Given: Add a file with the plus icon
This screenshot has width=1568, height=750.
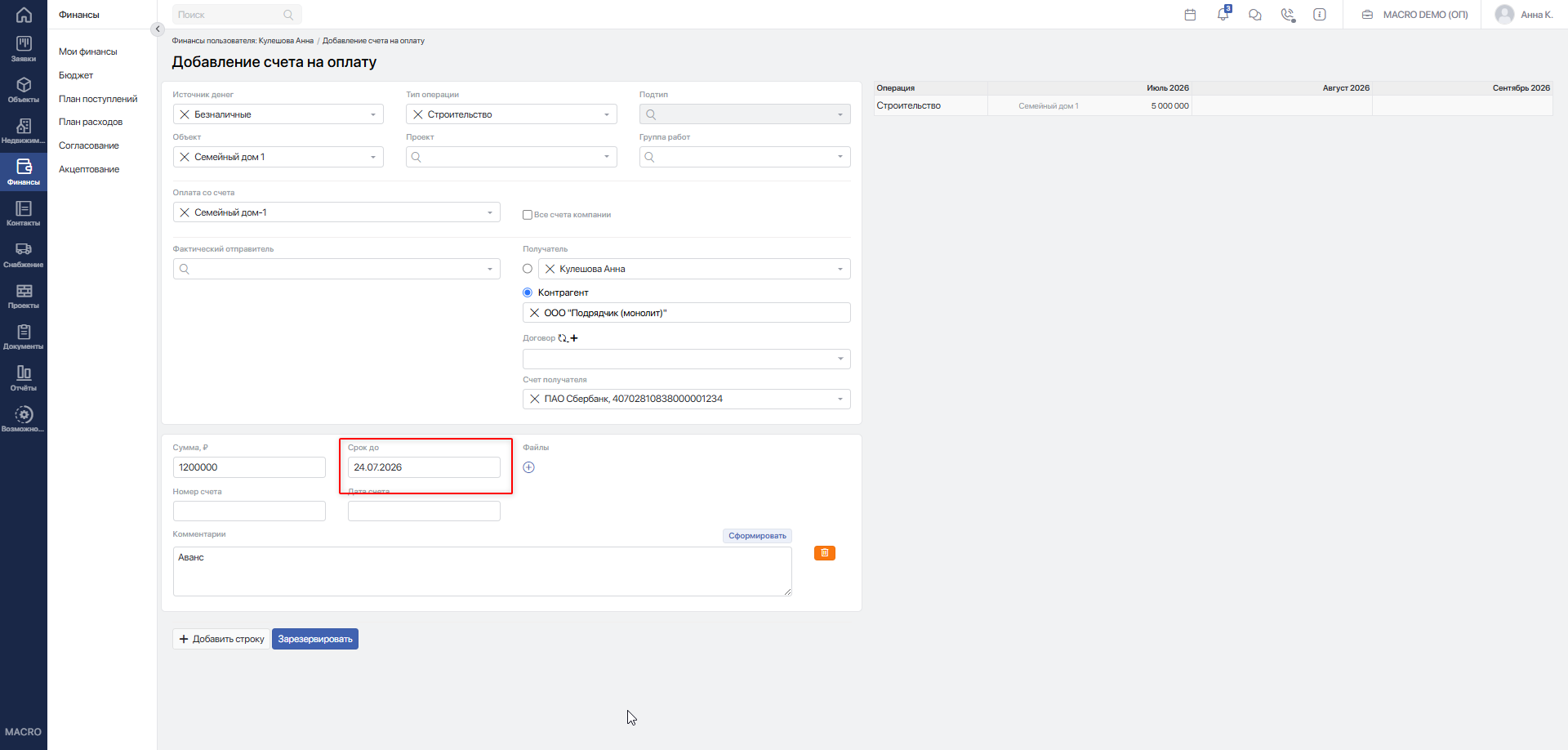Looking at the screenshot, I should pos(528,467).
